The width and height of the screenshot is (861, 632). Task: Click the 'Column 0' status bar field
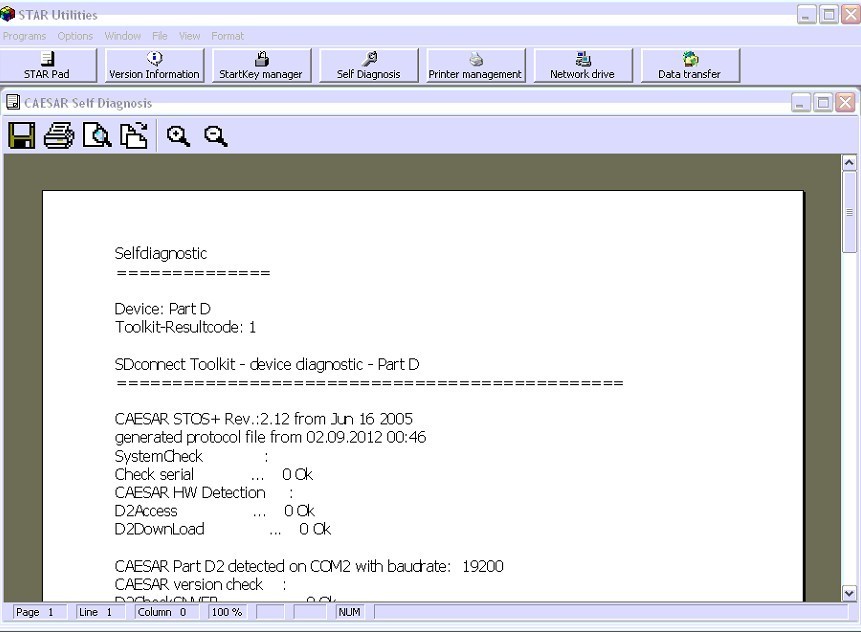coord(168,612)
